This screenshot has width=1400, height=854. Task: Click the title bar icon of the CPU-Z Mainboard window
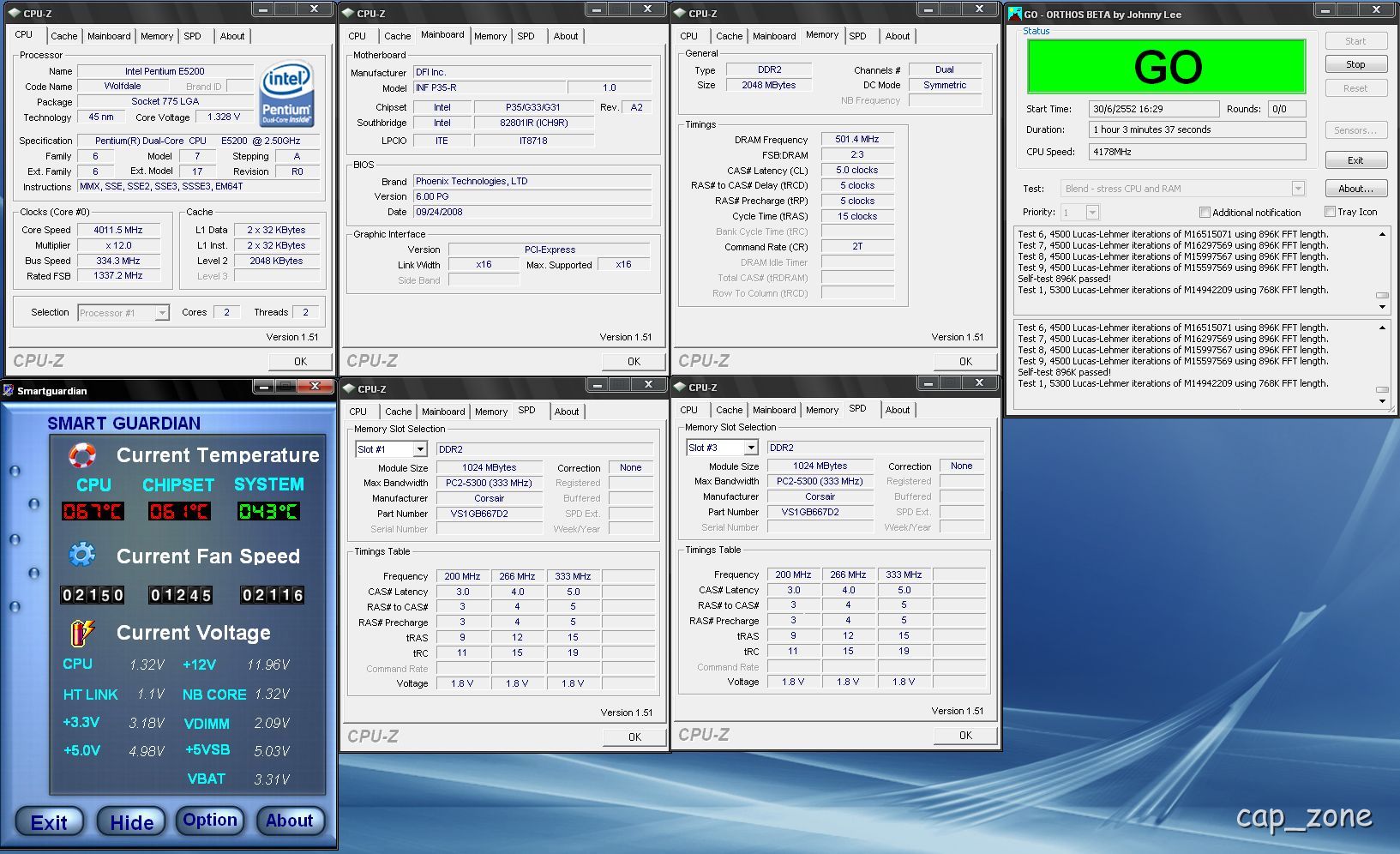click(x=348, y=14)
